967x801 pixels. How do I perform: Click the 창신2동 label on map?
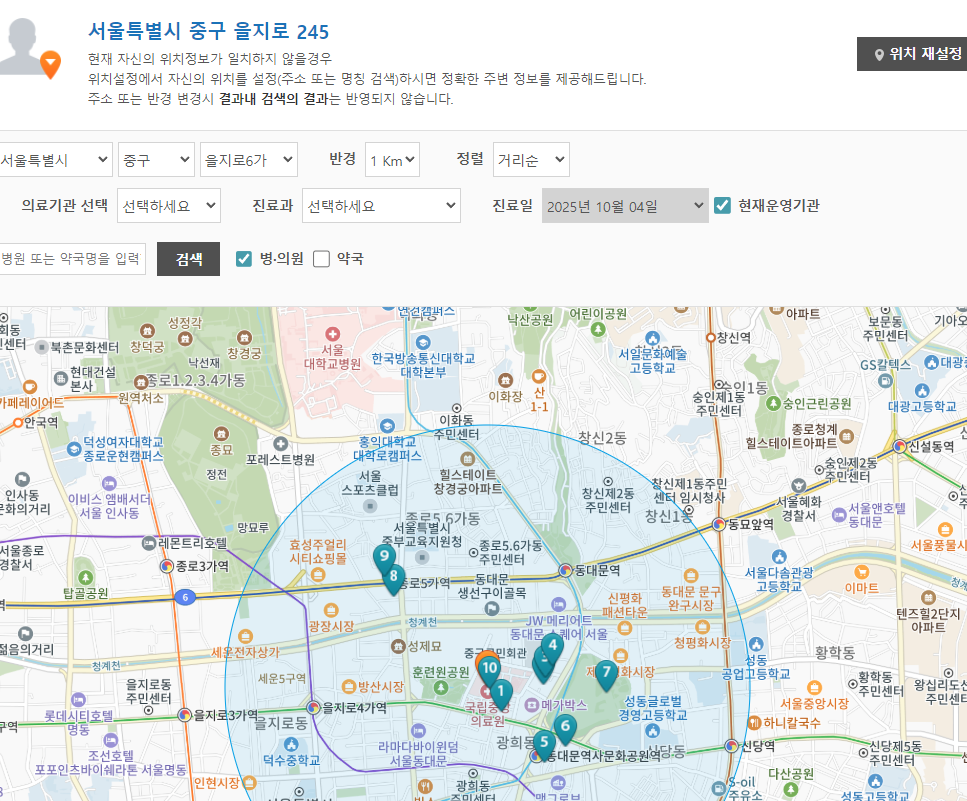tap(602, 438)
